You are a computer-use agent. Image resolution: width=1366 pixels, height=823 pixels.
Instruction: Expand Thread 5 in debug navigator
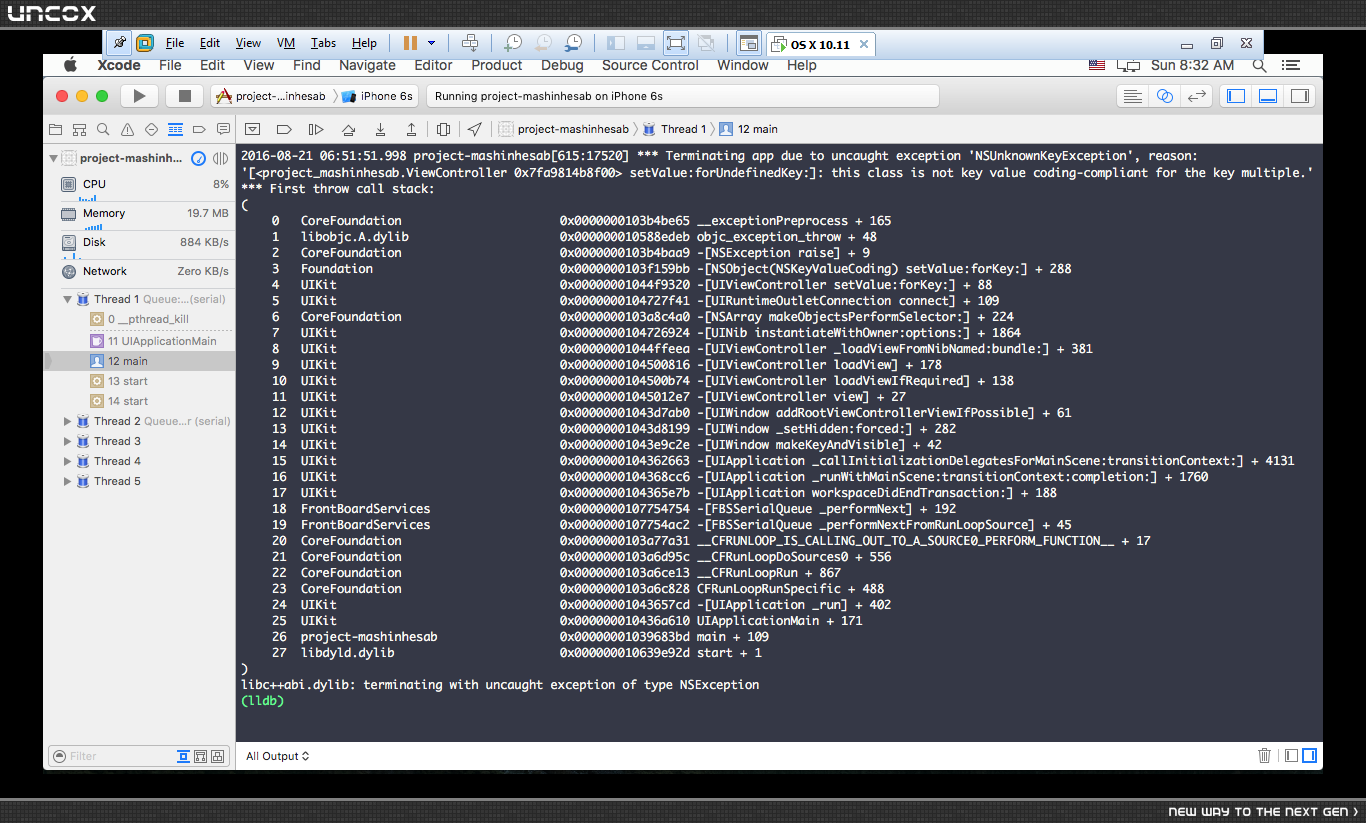tap(68, 481)
